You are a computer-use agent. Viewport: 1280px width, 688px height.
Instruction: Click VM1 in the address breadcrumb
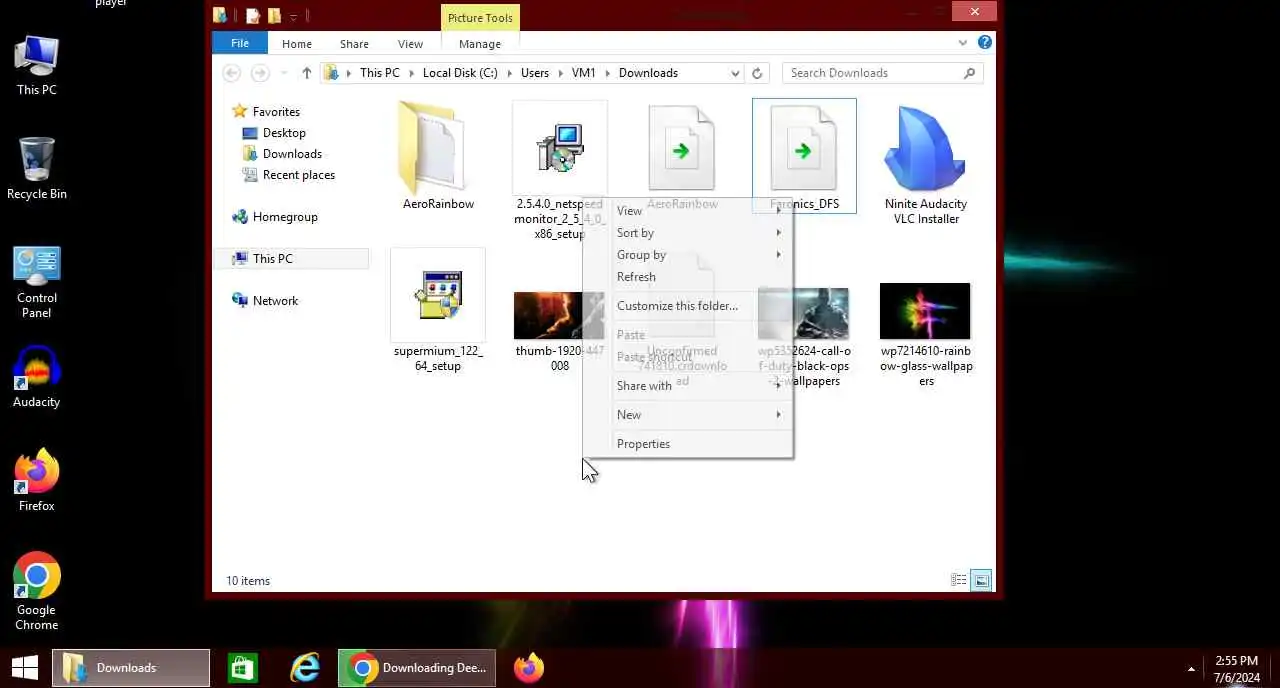coord(584,73)
